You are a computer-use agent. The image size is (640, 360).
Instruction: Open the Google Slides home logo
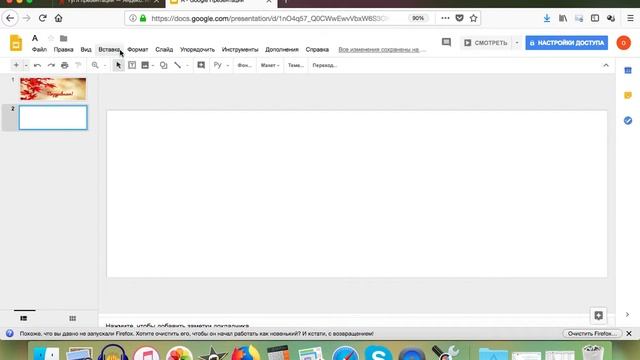[16, 43]
